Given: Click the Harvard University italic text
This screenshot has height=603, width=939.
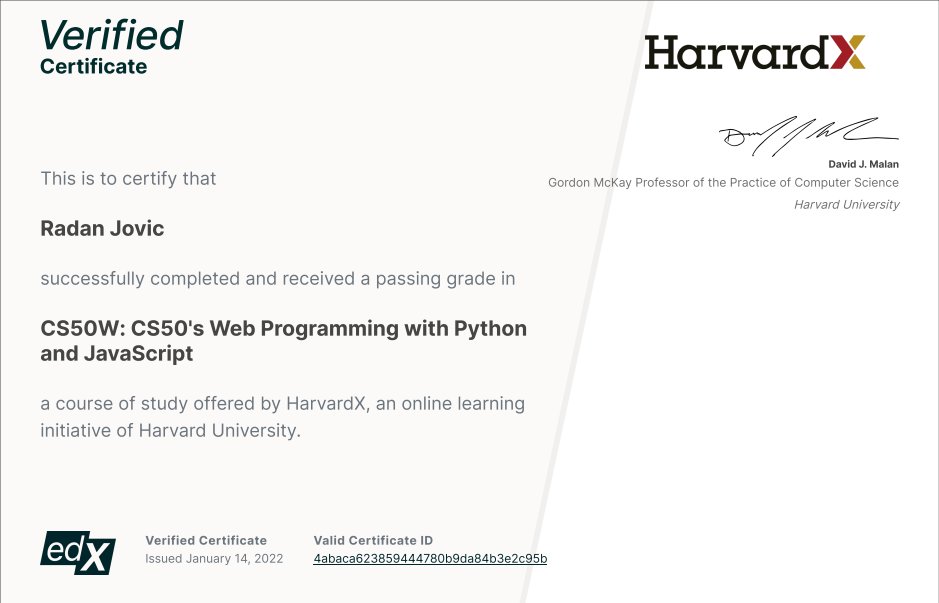Looking at the screenshot, I should 846,204.
